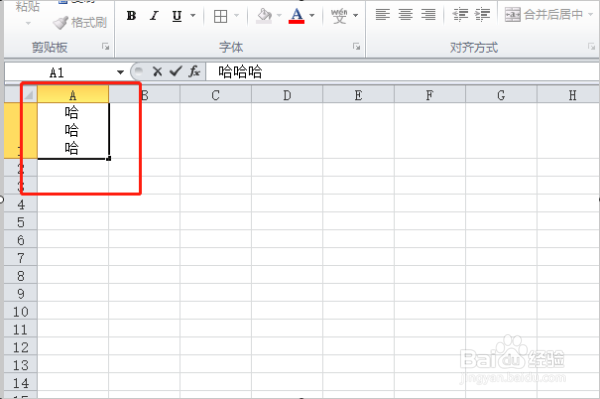Click the 格式刷 format painter
Screen dimensions: 600x399
[x=80, y=23]
